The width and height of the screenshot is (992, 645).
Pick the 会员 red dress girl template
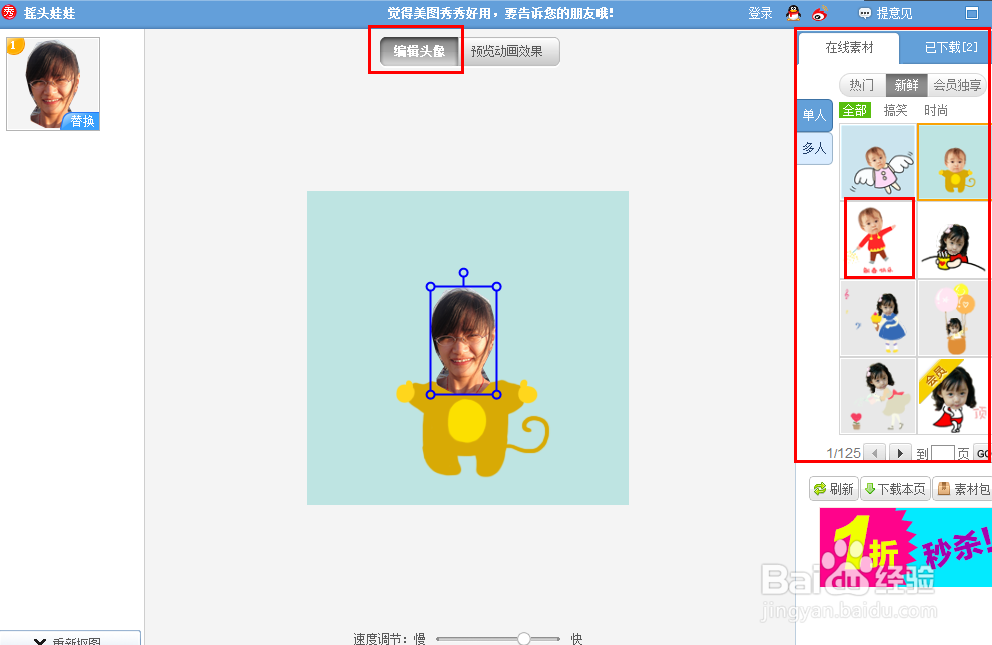point(953,396)
